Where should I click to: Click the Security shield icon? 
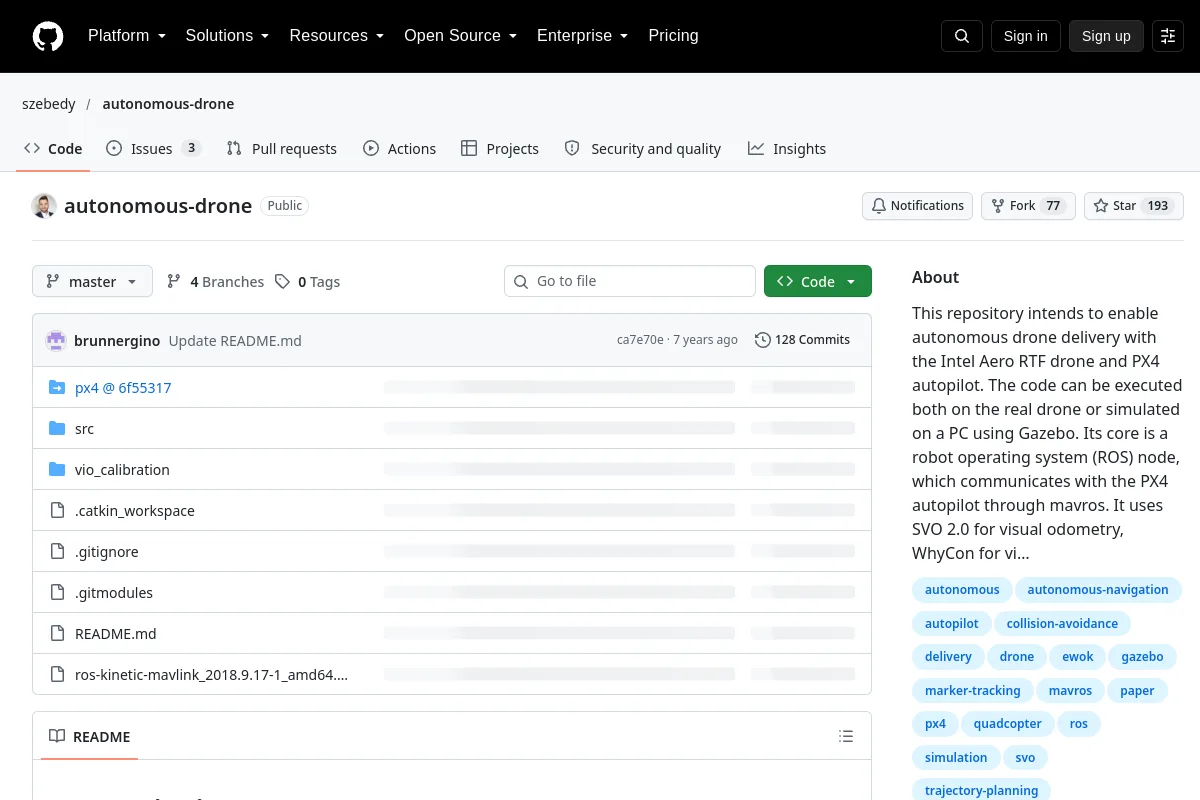pos(572,148)
